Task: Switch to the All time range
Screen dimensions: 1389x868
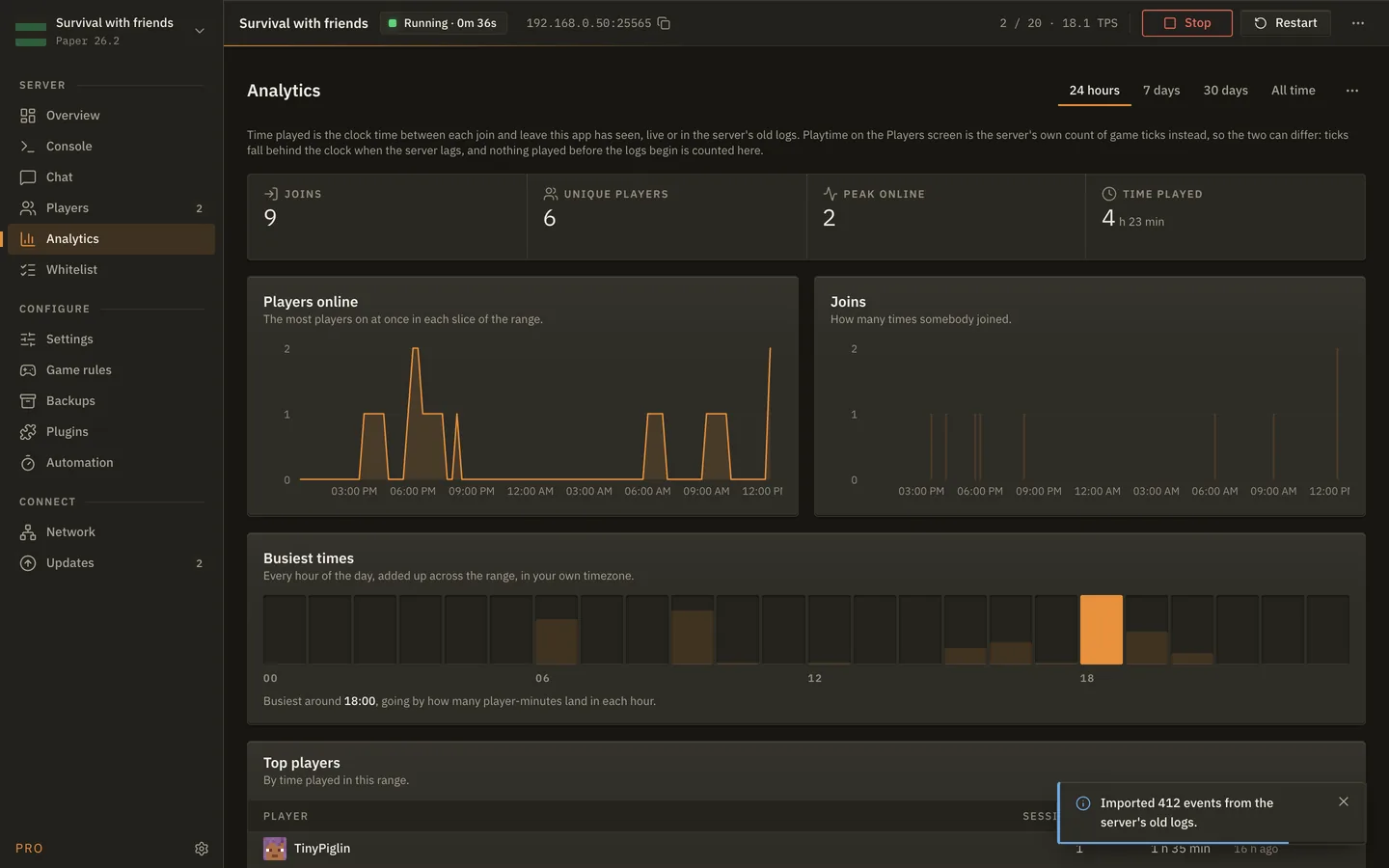Action: (x=1294, y=91)
